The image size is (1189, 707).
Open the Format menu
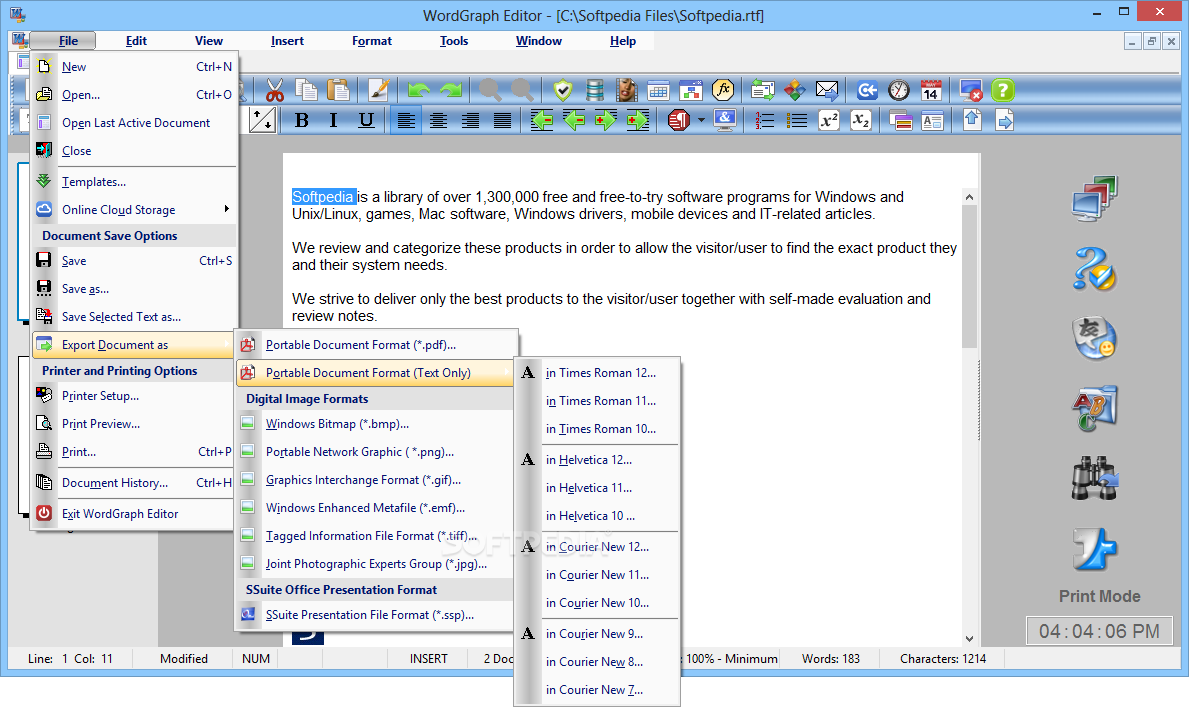tap(372, 41)
